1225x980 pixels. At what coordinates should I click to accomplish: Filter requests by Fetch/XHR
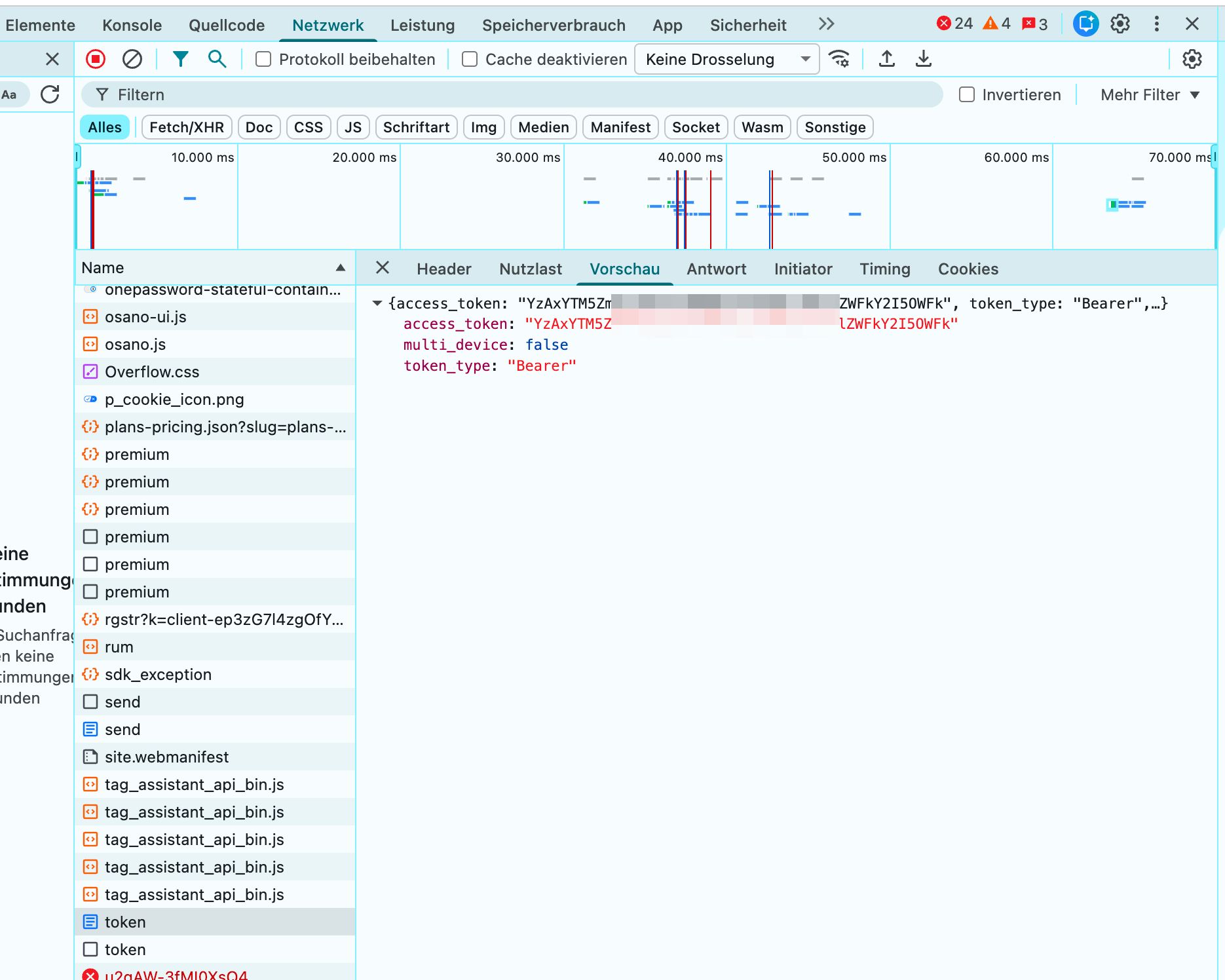[187, 127]
